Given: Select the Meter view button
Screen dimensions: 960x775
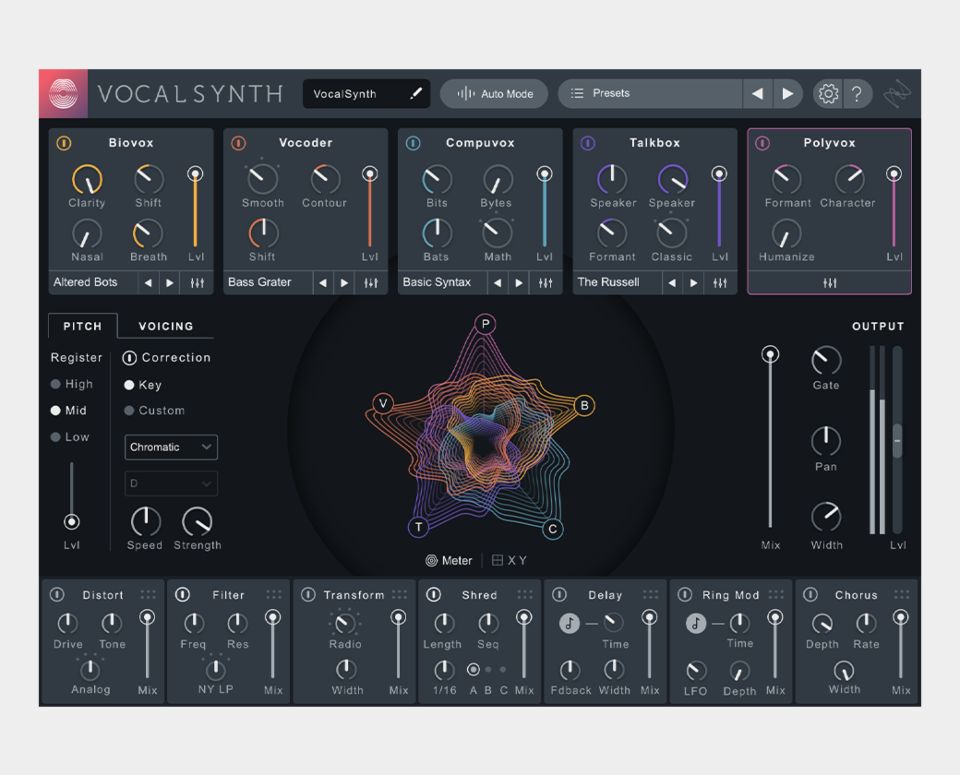Looking at the screenshot, I should coord(448,561).
